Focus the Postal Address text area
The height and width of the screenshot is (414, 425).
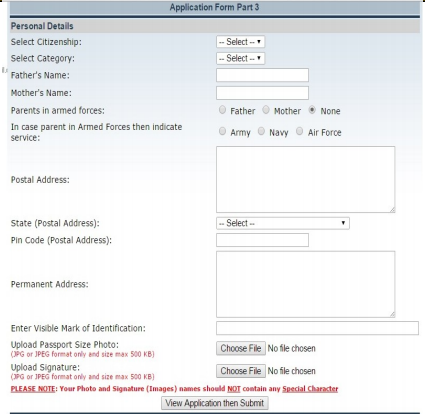coord(306,179)
